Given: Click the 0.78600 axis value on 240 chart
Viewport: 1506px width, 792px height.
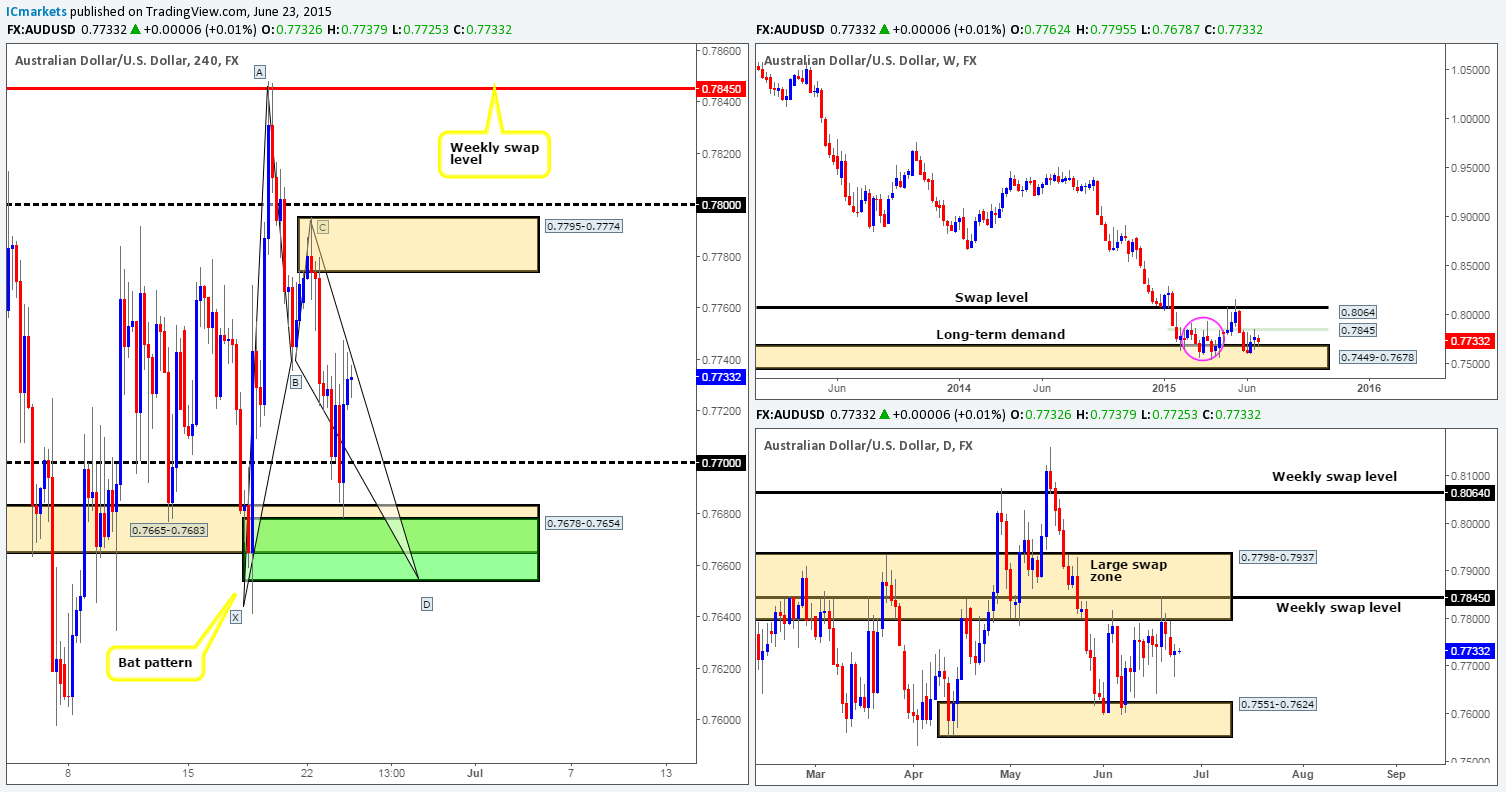Looking at the screenshot, I should point(721,50).
